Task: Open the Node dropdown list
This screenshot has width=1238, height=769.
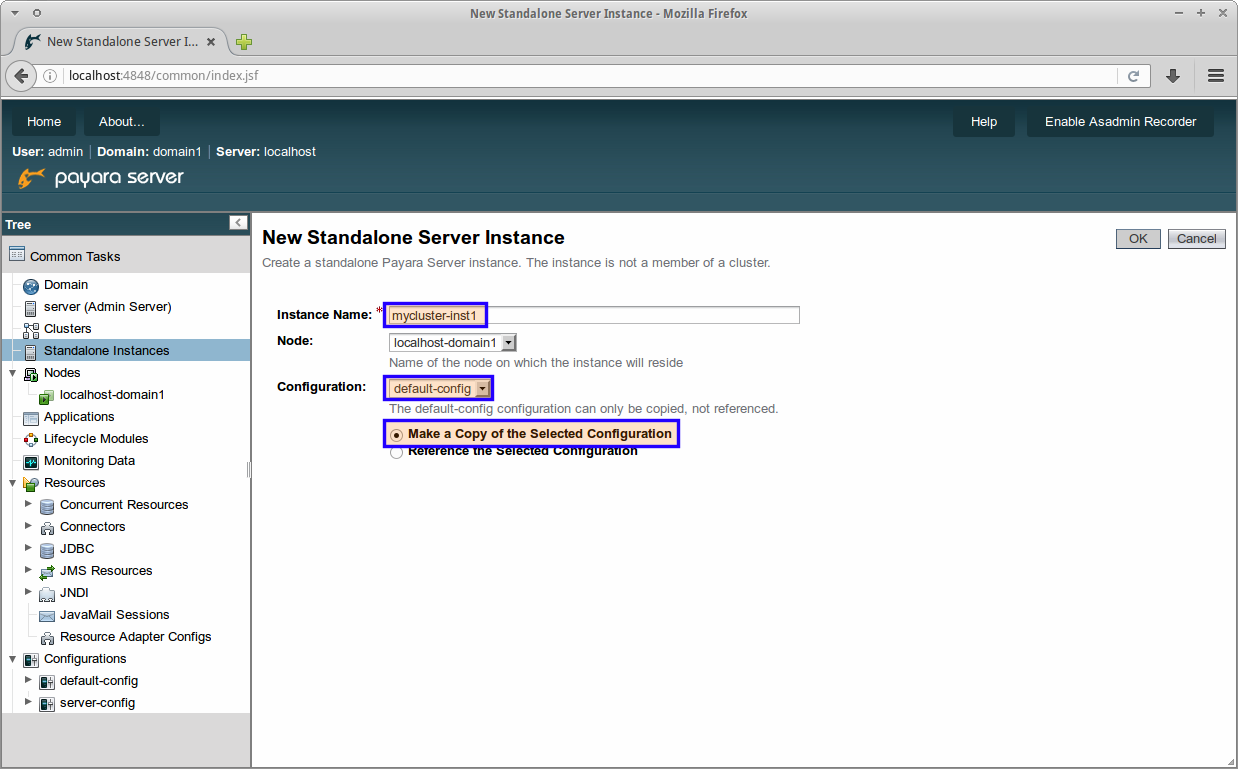Action: 452,343
